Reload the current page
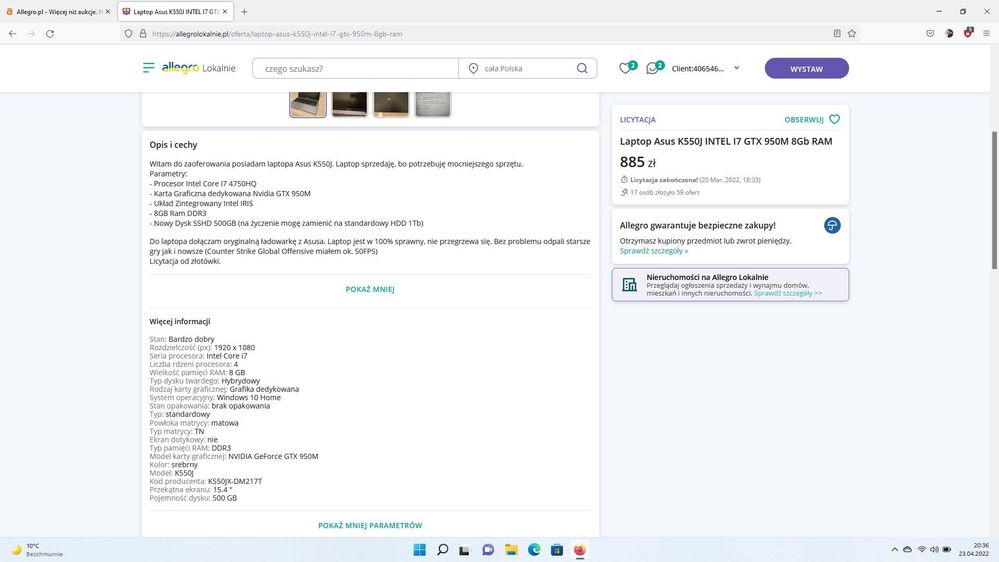 pyautogui.click(x=50, y=34)
